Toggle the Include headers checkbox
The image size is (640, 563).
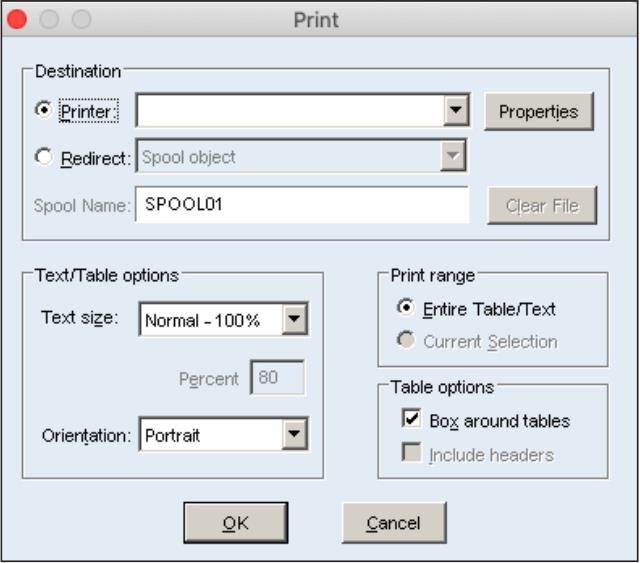pos(410,454)
